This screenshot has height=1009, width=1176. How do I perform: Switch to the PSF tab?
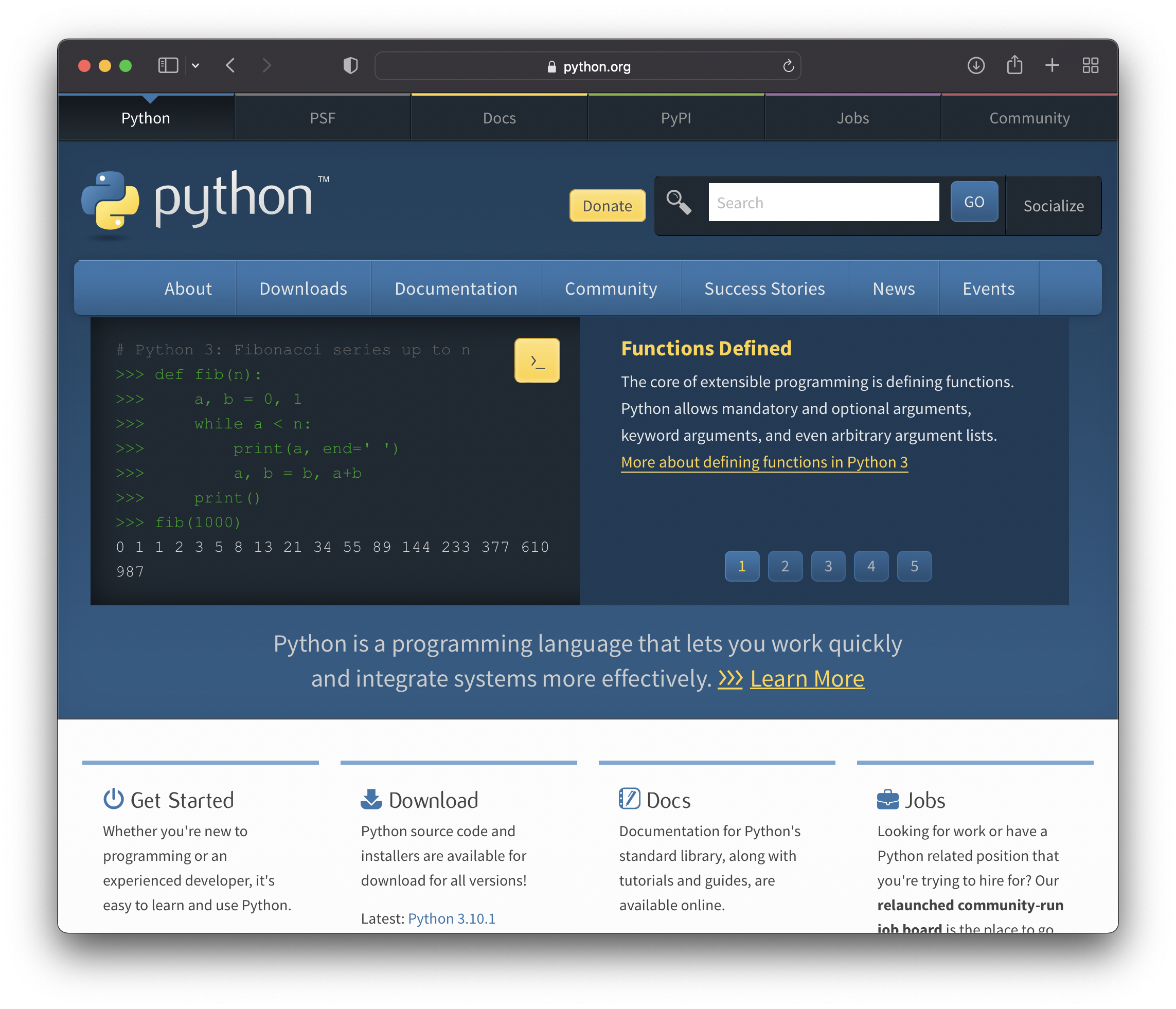coord(322,117)
